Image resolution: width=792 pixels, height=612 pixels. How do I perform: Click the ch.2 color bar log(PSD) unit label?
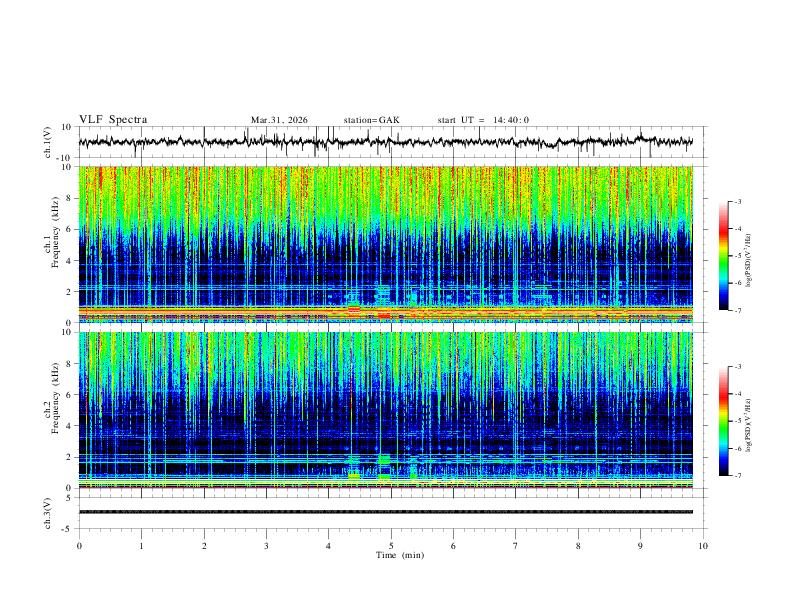[749, 425]
